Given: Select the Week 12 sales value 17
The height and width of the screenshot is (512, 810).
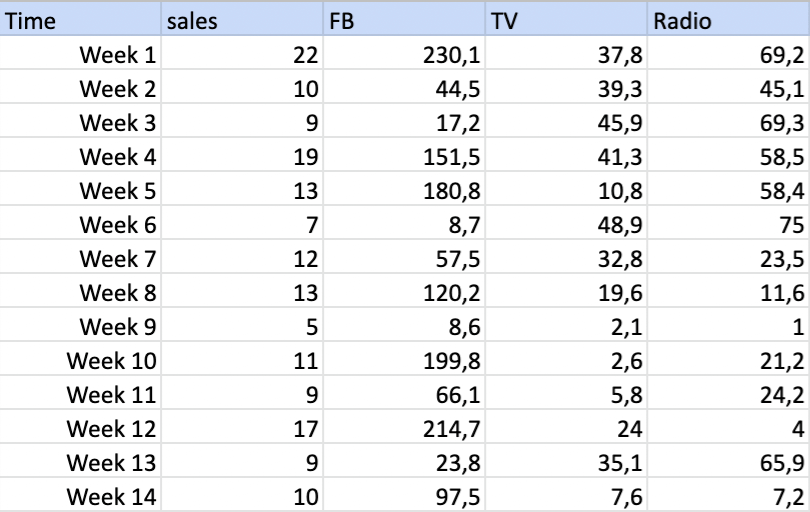Looking at the screenshot, I should [x=242, y=427].
